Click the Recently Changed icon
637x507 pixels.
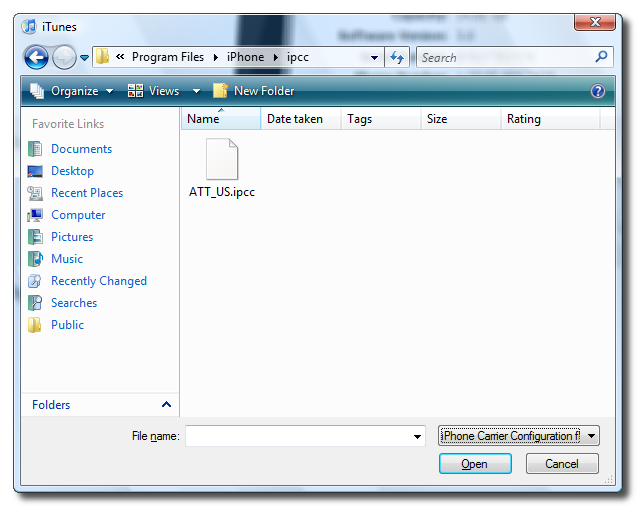[x=35, y=281]
